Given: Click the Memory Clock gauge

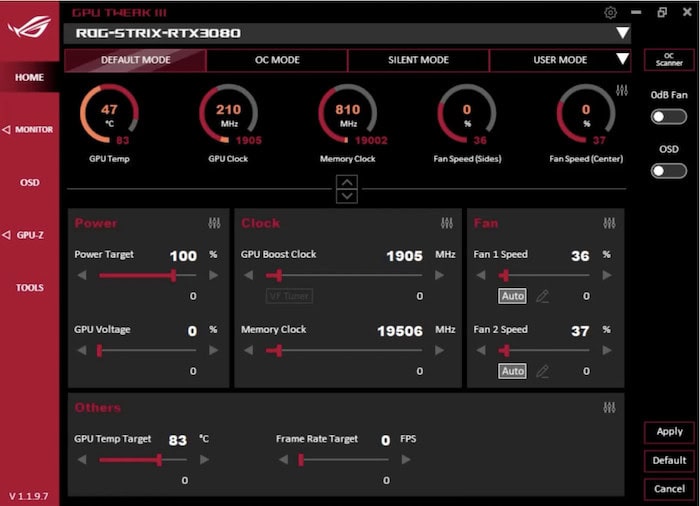Looking at the screenshot, I should 347,114.
